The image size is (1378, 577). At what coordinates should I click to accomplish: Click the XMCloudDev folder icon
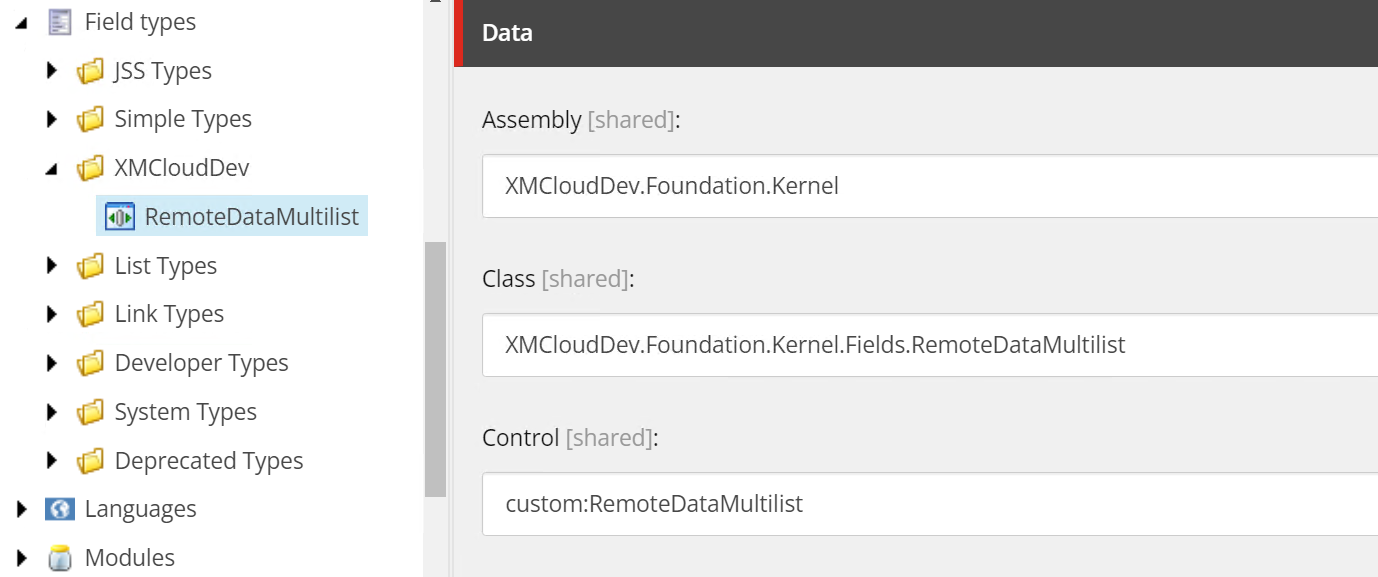tap(90, 167)
